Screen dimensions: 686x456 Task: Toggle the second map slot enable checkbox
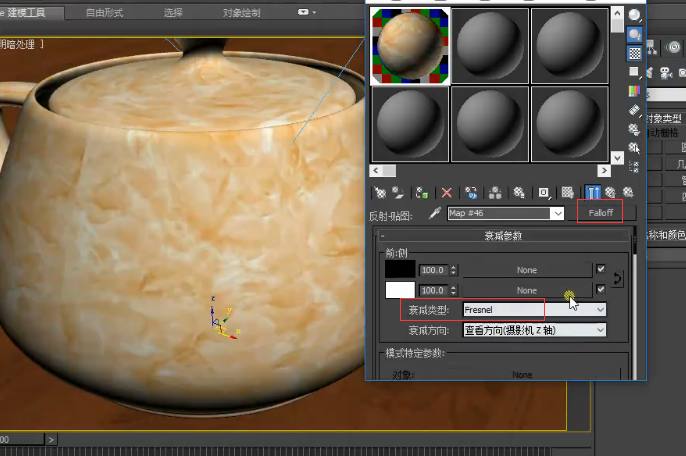click(x=600, y=290)
